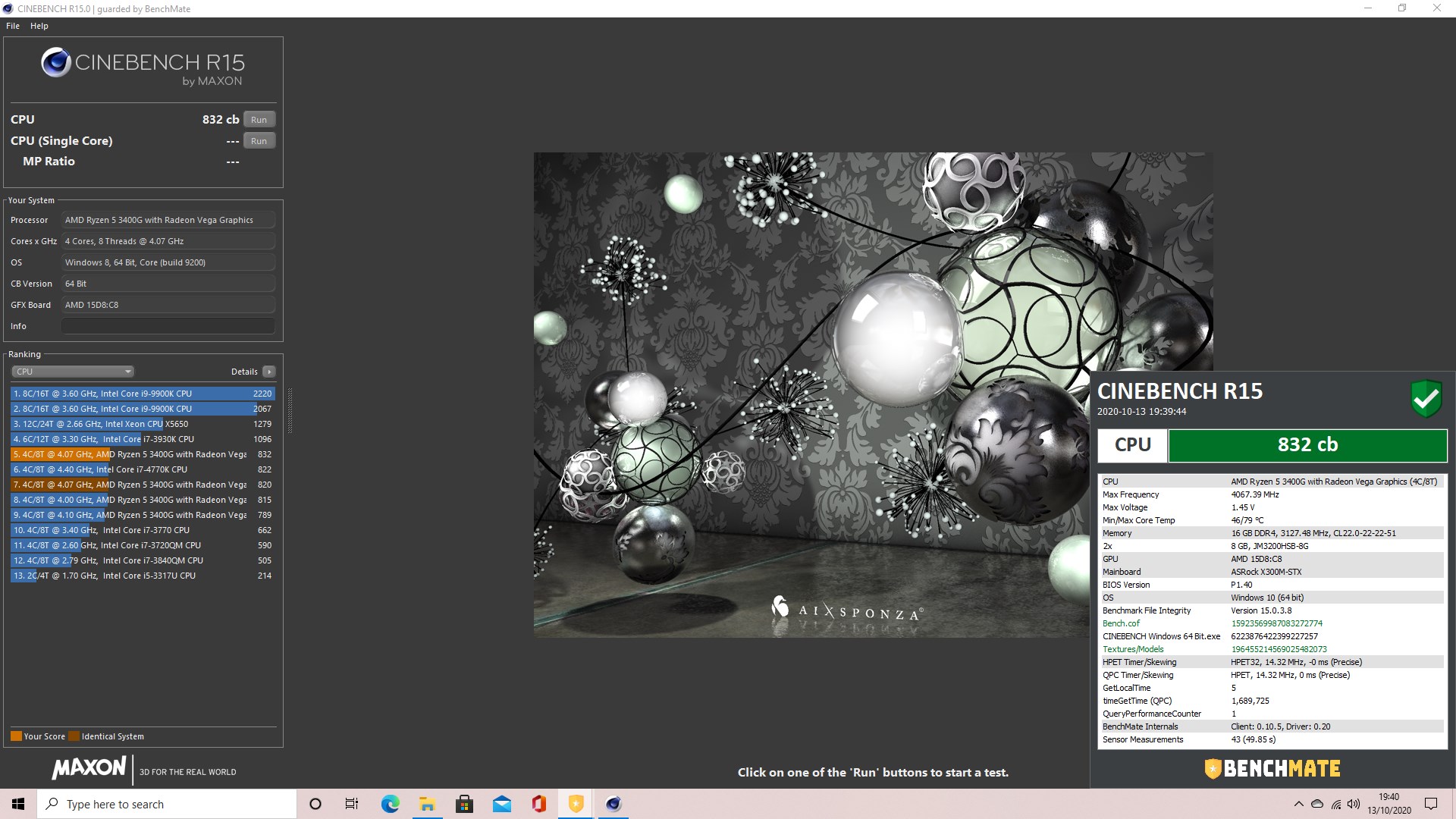
Task: Launch Microsoft Edge from taskbar
Action: pyautogui.click(x=390, y=804)
